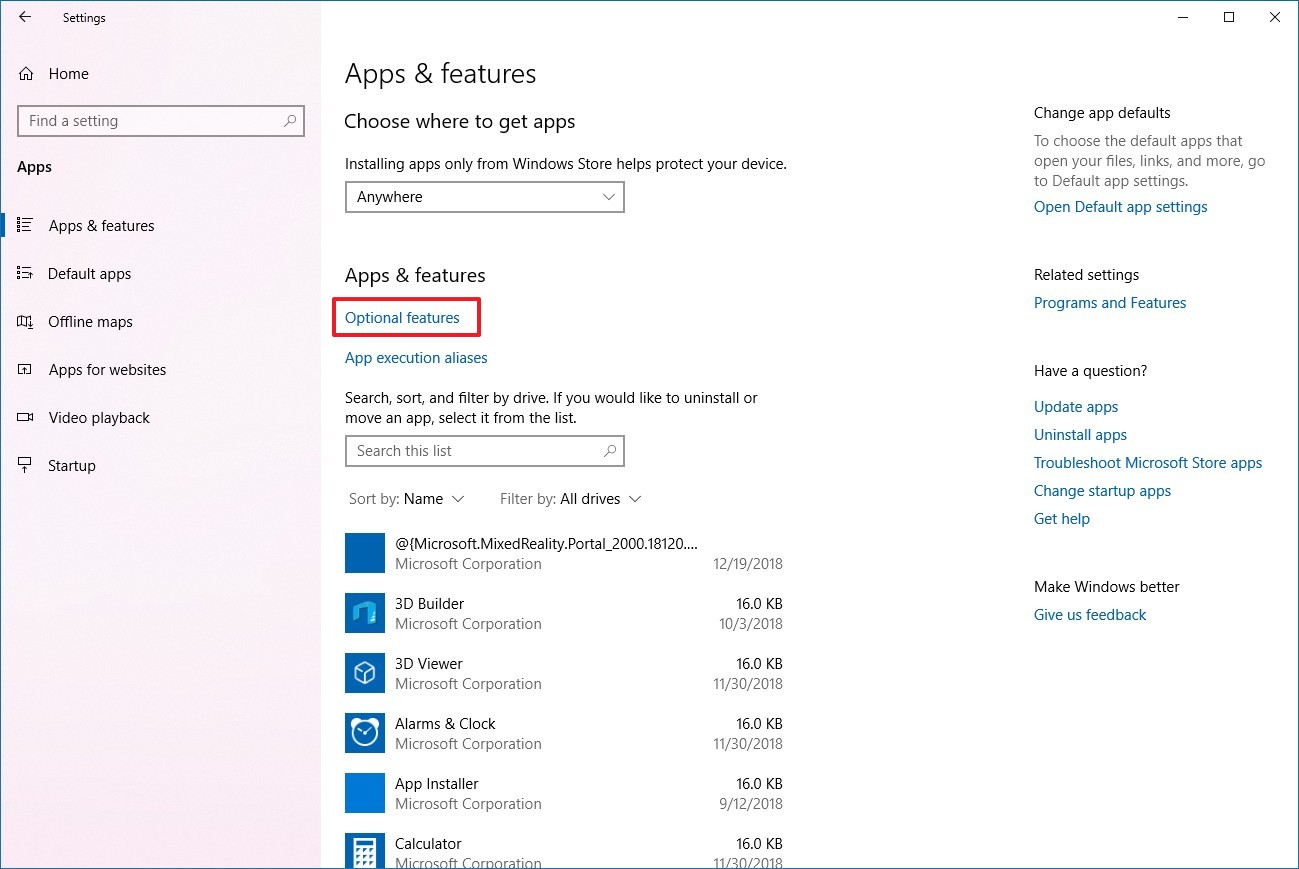Viewport: 1299px width, 869px height.
Task: Click the App Installer icon
Action: 364,793
